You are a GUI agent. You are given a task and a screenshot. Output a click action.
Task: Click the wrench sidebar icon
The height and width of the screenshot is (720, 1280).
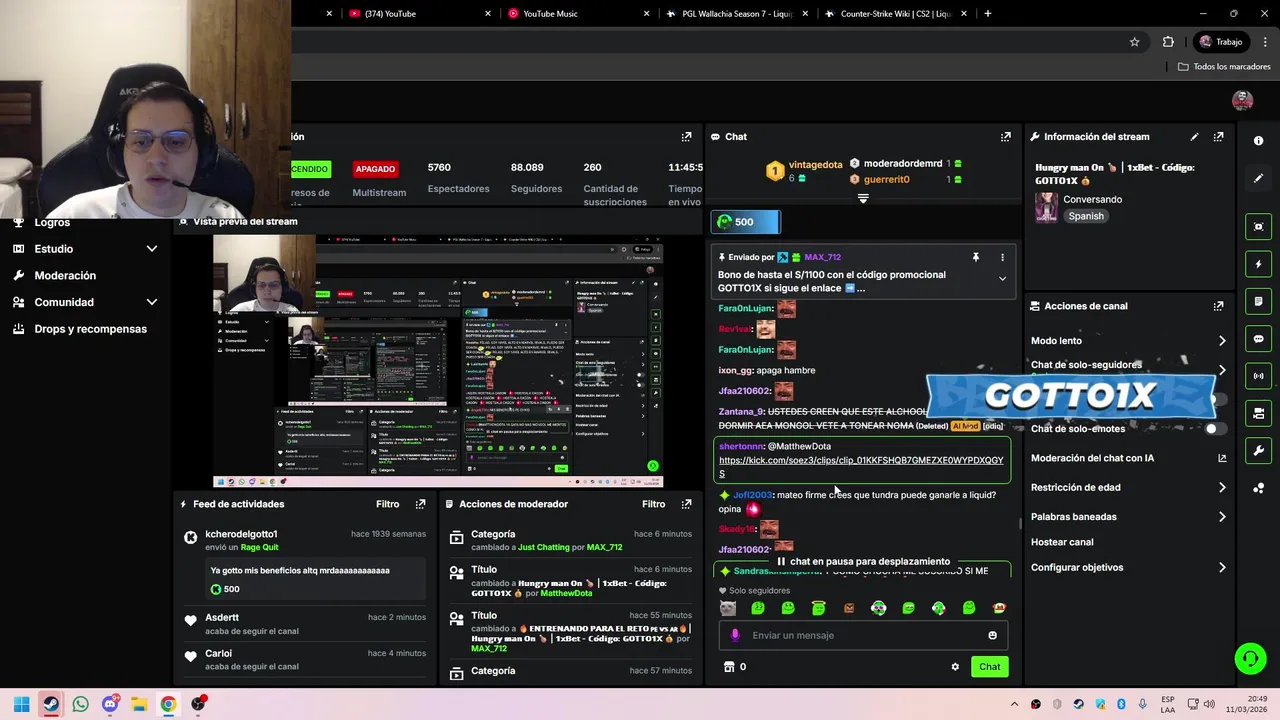point(1258,451)
